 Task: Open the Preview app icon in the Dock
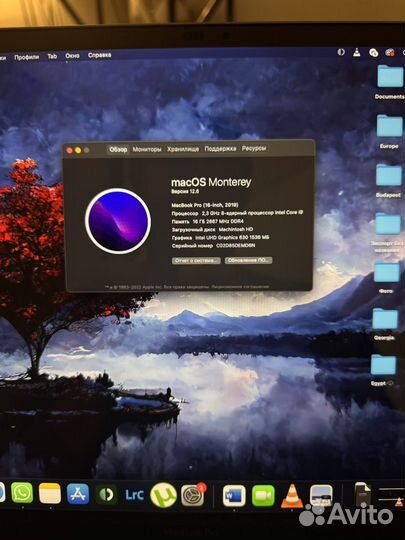pos(321,496)
